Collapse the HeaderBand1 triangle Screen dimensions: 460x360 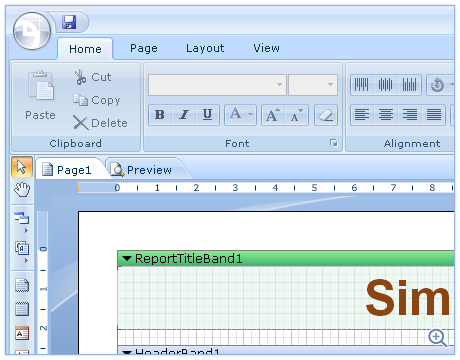[127, 352]
